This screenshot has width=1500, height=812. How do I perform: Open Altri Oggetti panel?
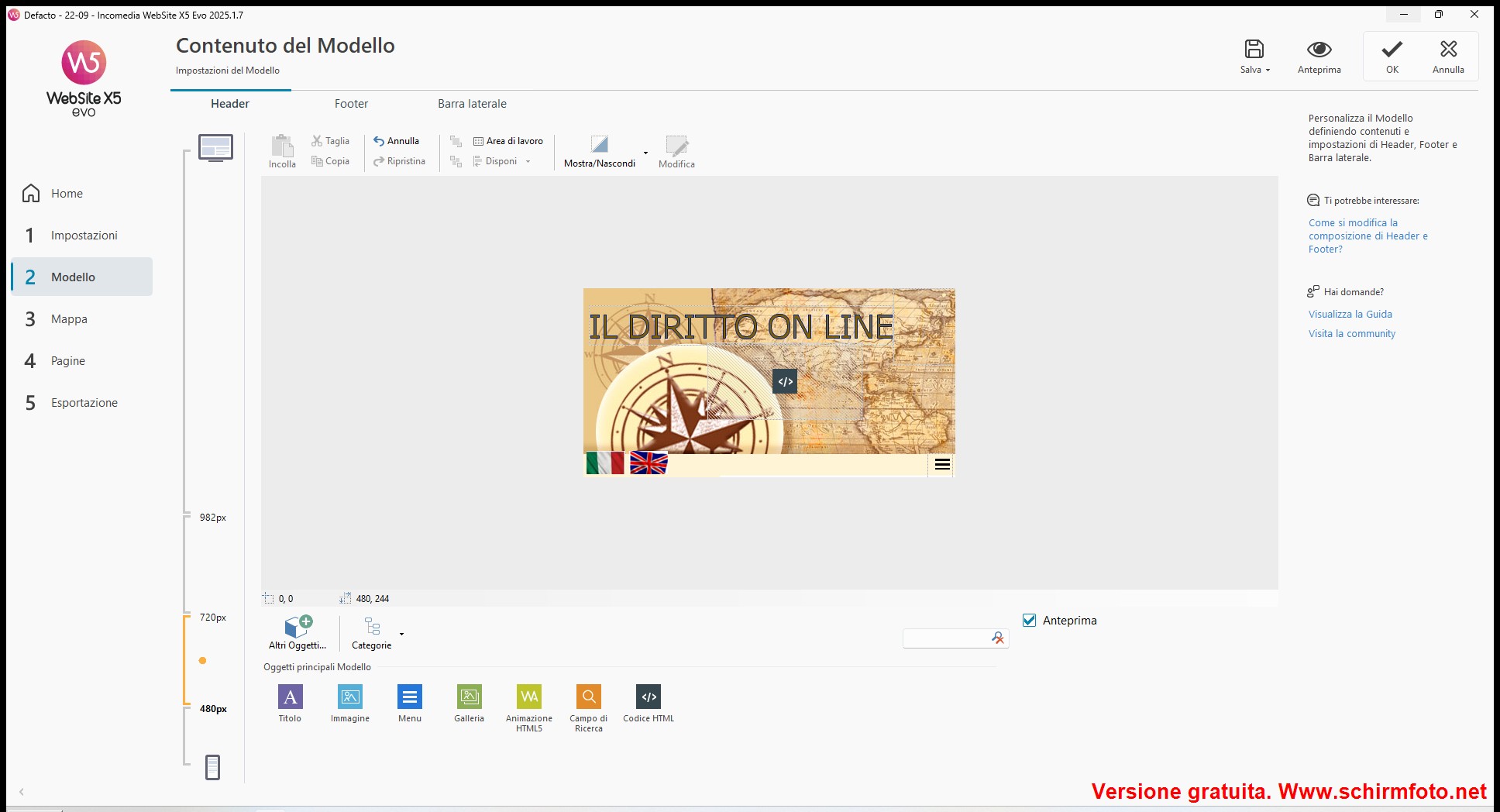(298, 632)
